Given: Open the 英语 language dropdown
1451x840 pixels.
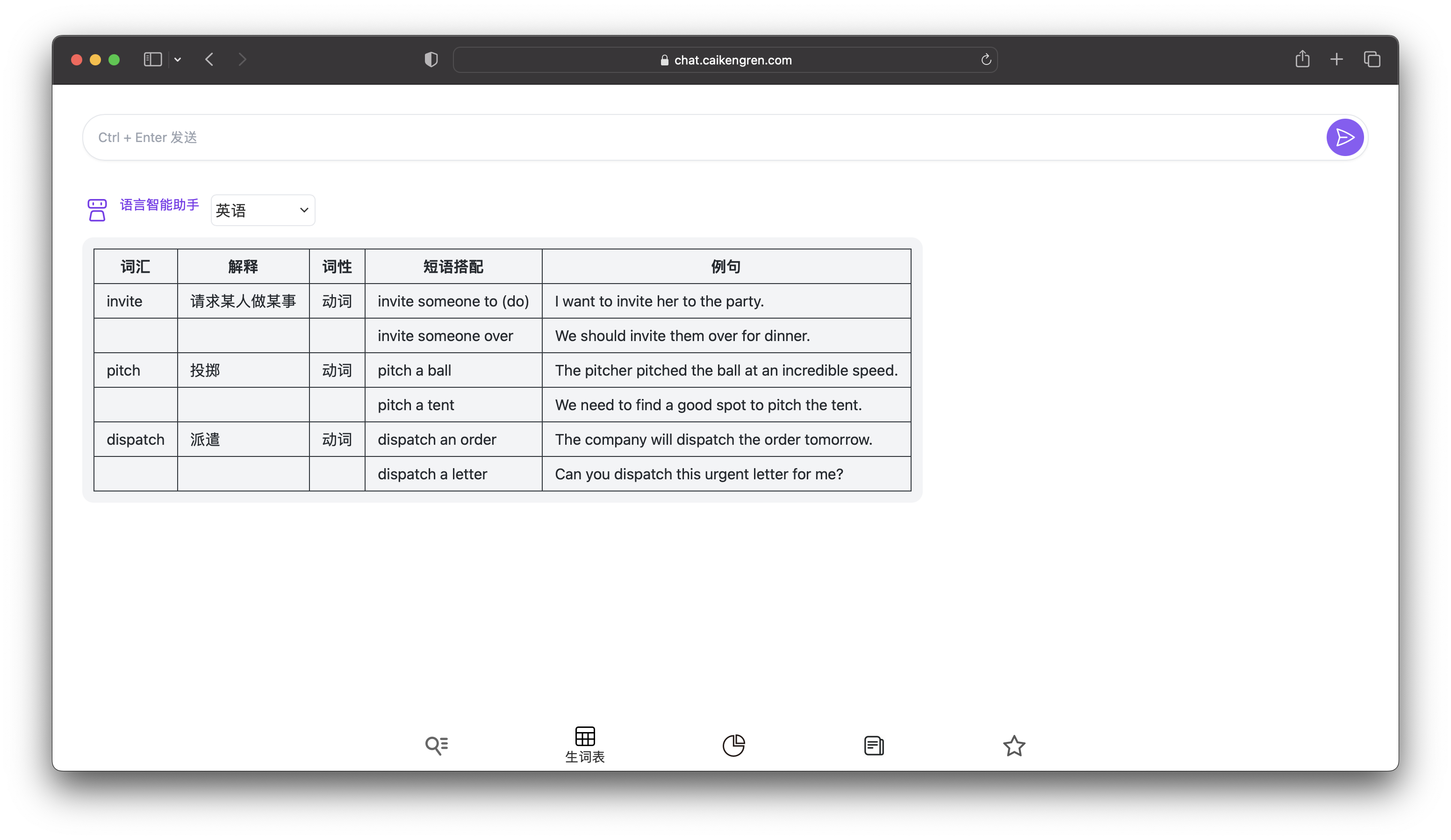Looking at the screenshot, I should 263,210.
